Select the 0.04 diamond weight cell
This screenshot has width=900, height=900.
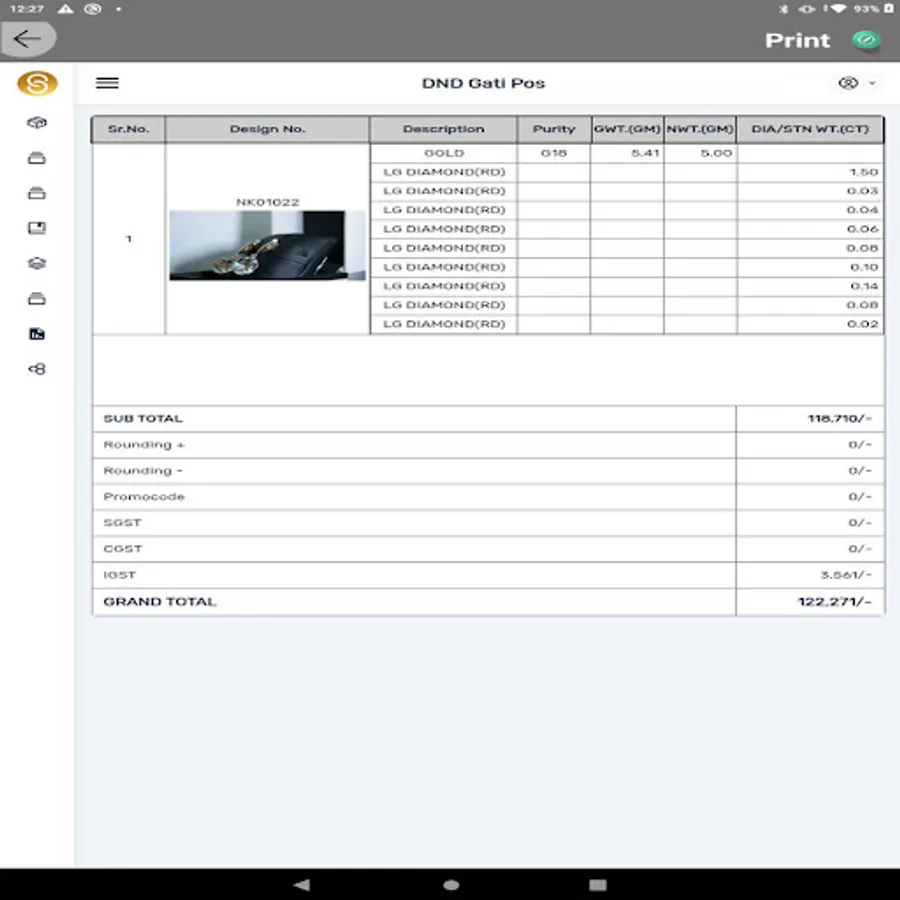(810, 210)
